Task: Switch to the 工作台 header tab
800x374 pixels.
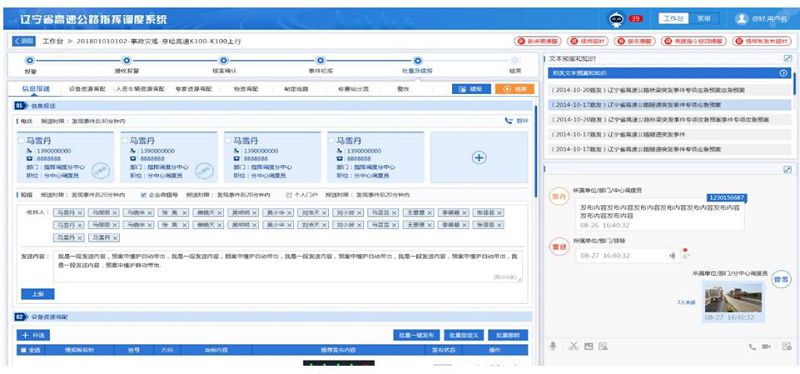Action: pos(673,18)
